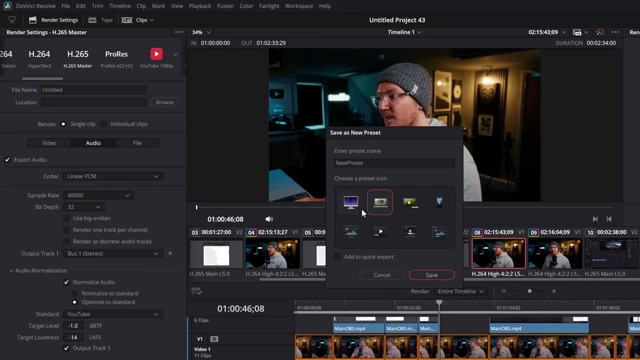
Task: Open the Sample Rate dropdown
Action: (x=98, y=196)
